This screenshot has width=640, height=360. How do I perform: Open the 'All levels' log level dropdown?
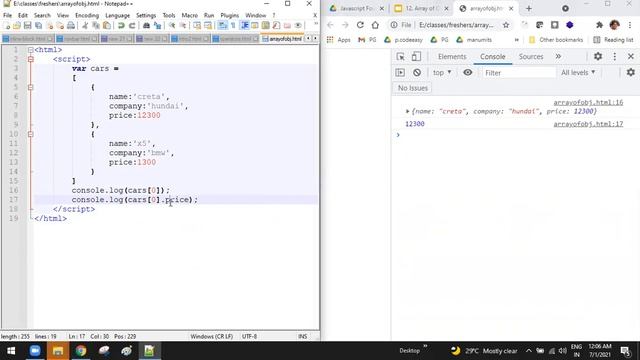[578, 73]
